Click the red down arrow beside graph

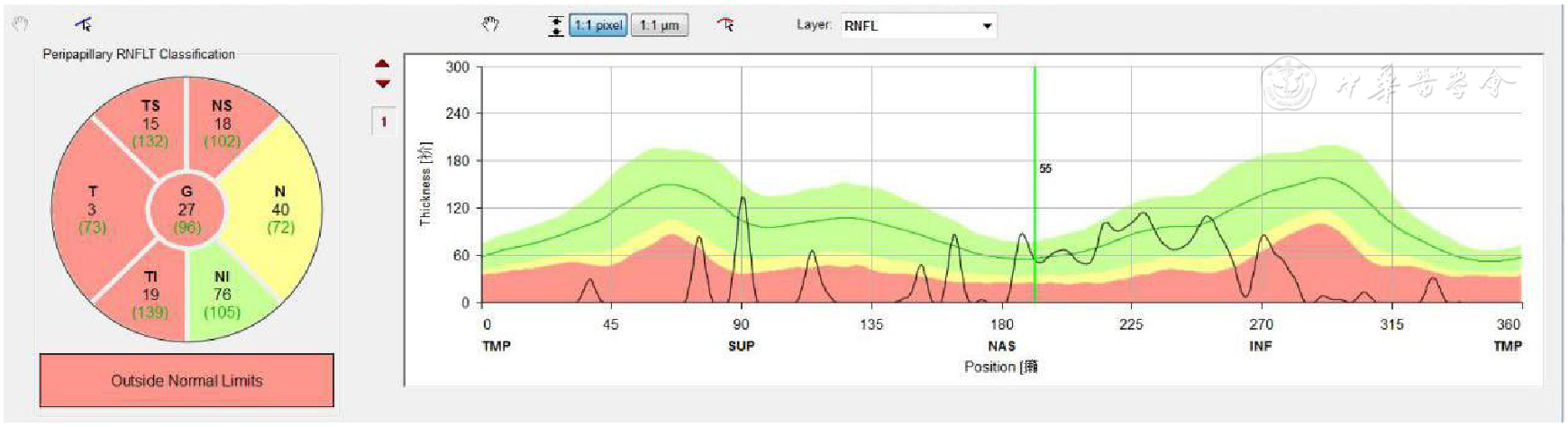click(383, 84)
